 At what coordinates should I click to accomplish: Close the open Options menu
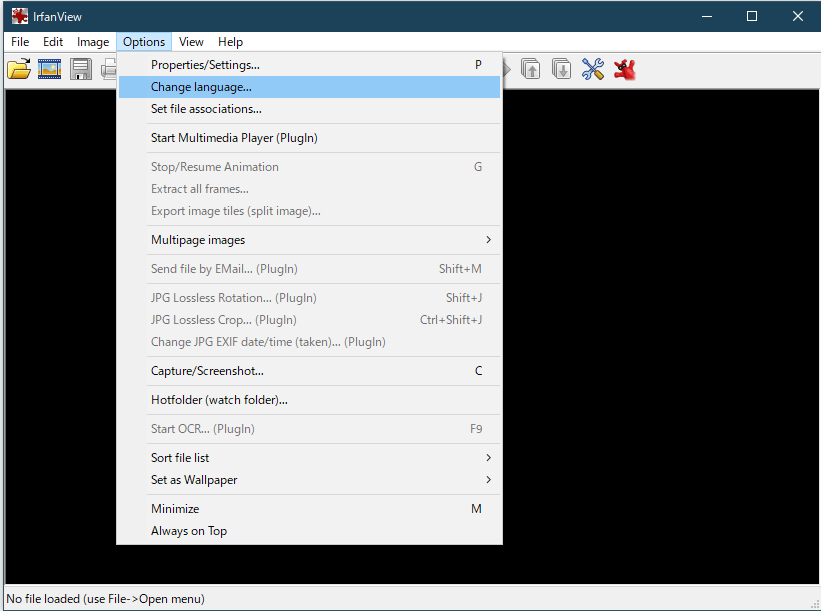point(144,42)
